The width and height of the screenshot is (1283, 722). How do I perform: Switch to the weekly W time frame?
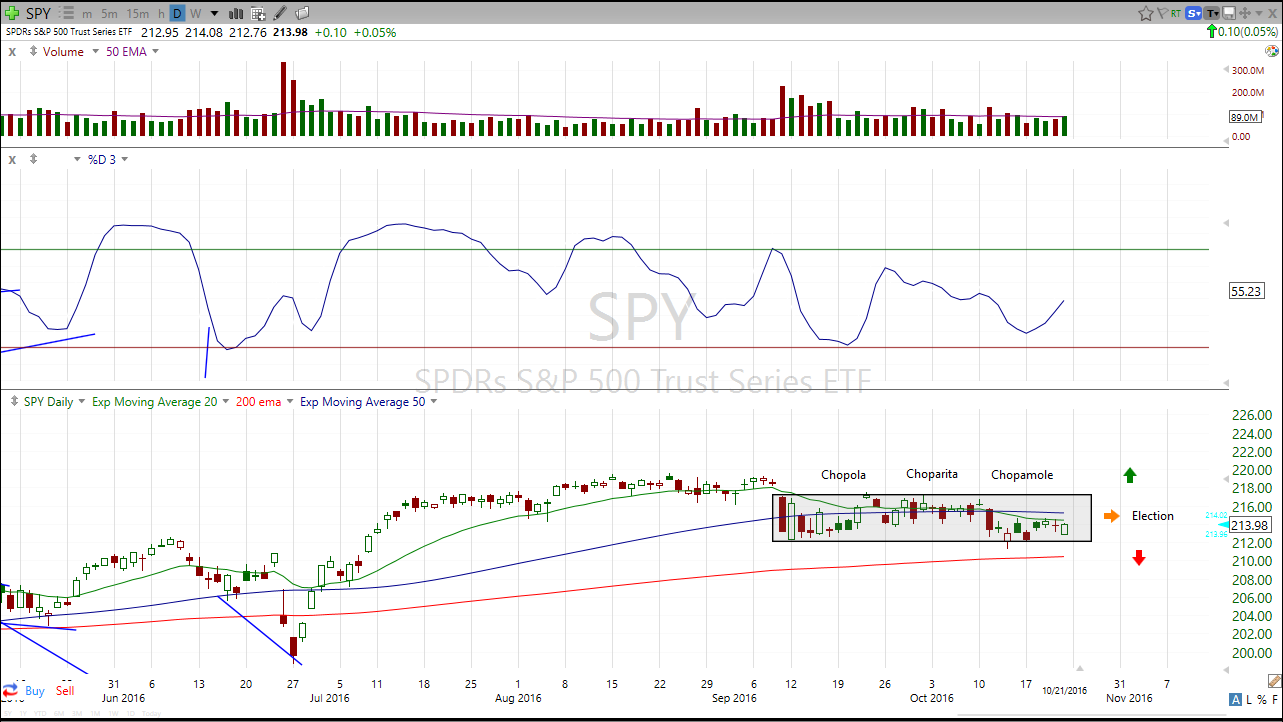[x=195, y=13]
